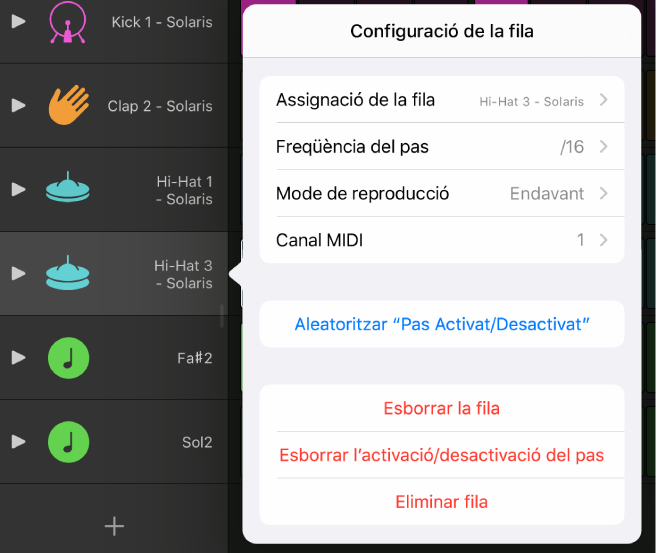The height and width of the screenshot is (553, 657).
Task: Open Canal MIDI setting
Action: (442, 240)
